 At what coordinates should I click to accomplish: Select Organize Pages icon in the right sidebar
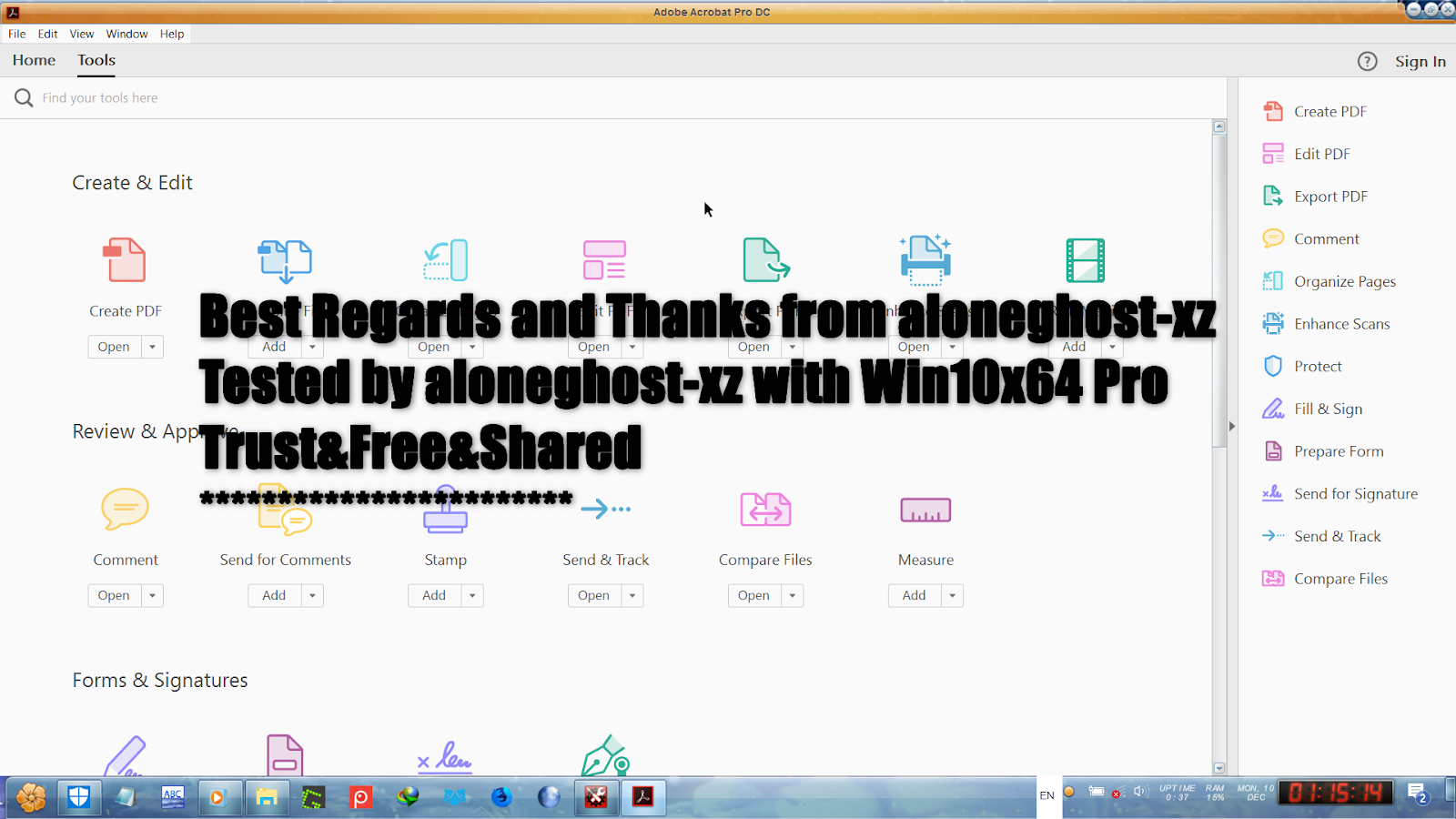tap(1273, 281)
